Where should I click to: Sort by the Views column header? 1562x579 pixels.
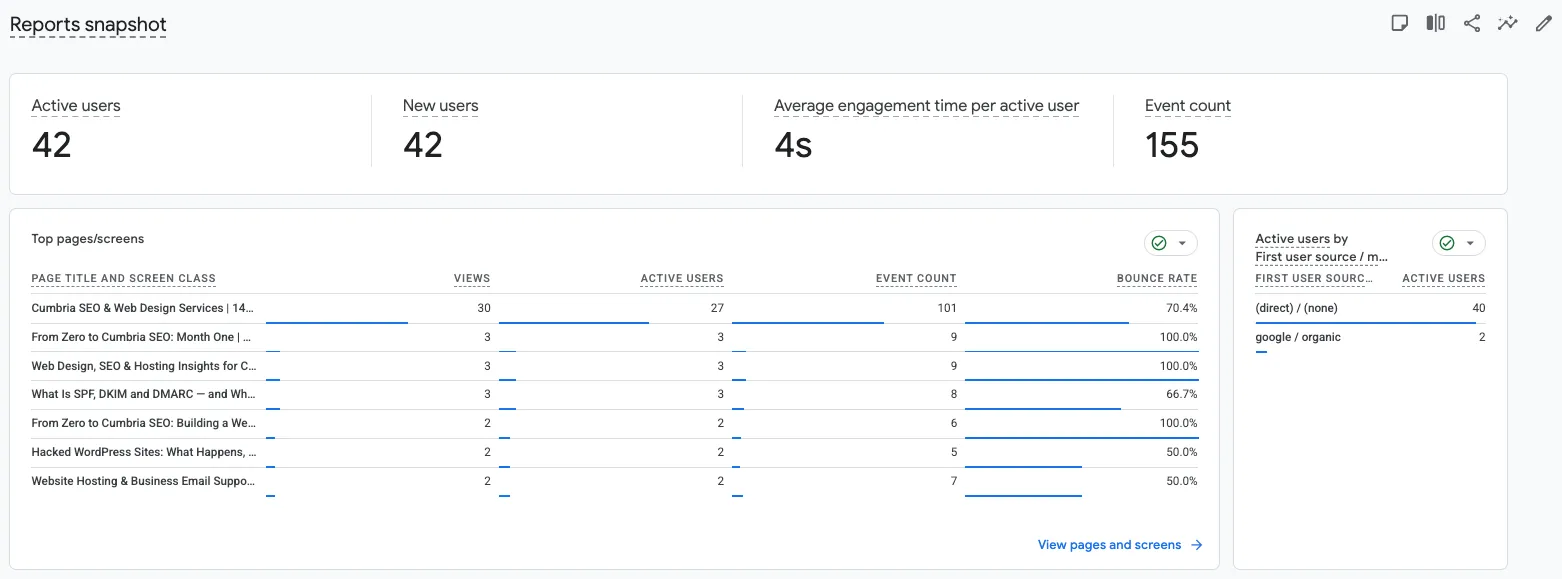pos(472,279)
